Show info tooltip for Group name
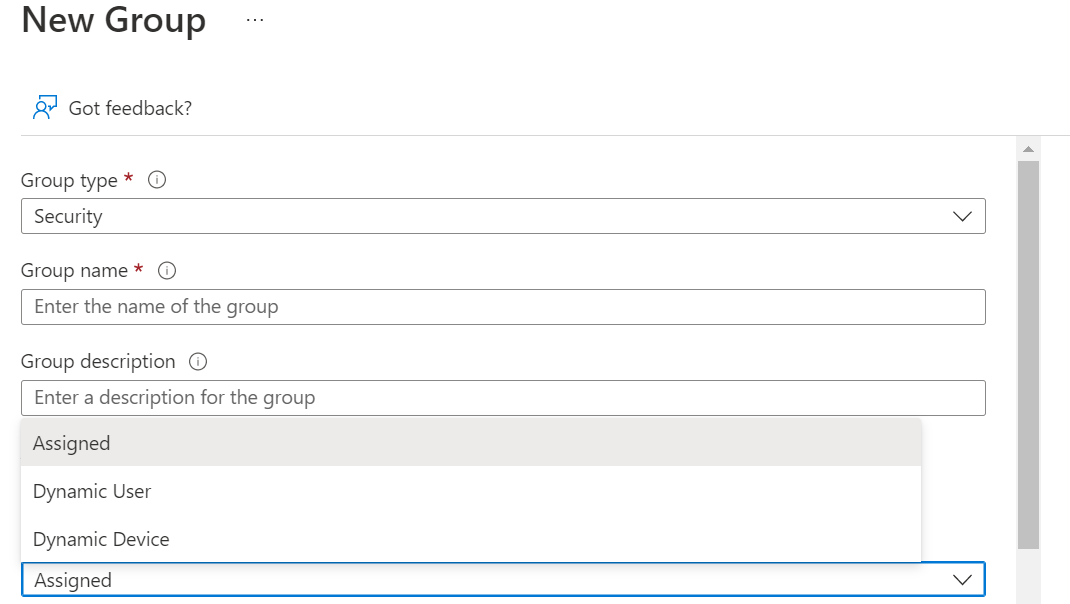Image resolution: width=1070 pixels, height=604 pixels. (167, 270)
